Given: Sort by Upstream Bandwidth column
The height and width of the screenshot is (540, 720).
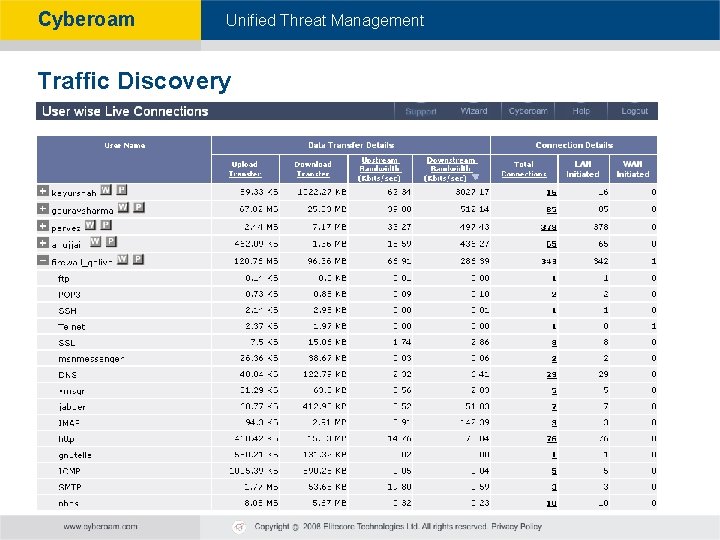Looking at the screenshot, I should click(380, 169).
